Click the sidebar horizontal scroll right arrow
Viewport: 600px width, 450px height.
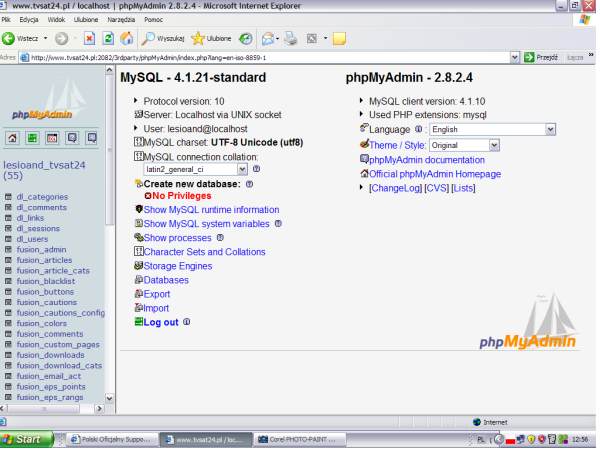pos(99,408)
